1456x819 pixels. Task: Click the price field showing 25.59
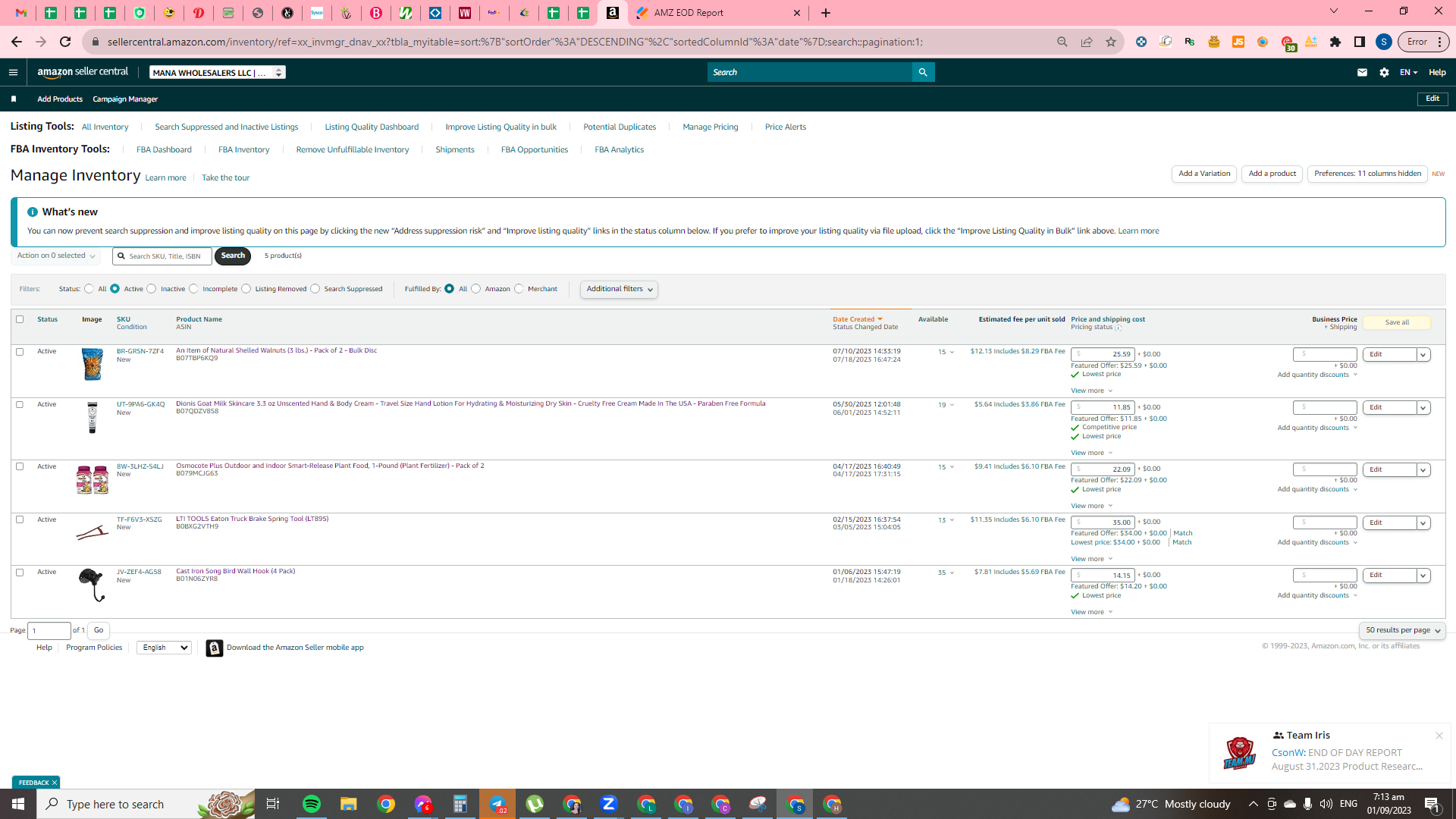[x=1103, y=355]
